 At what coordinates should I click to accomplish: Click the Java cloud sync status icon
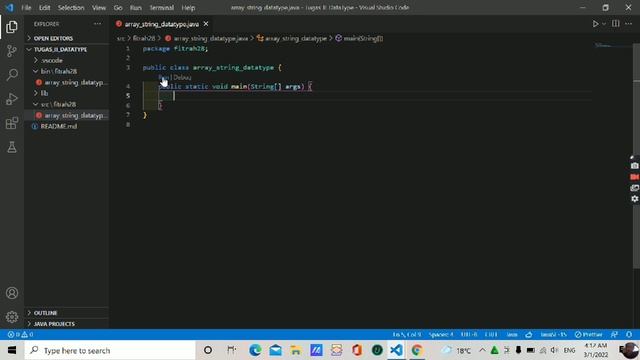pos(529,335)
